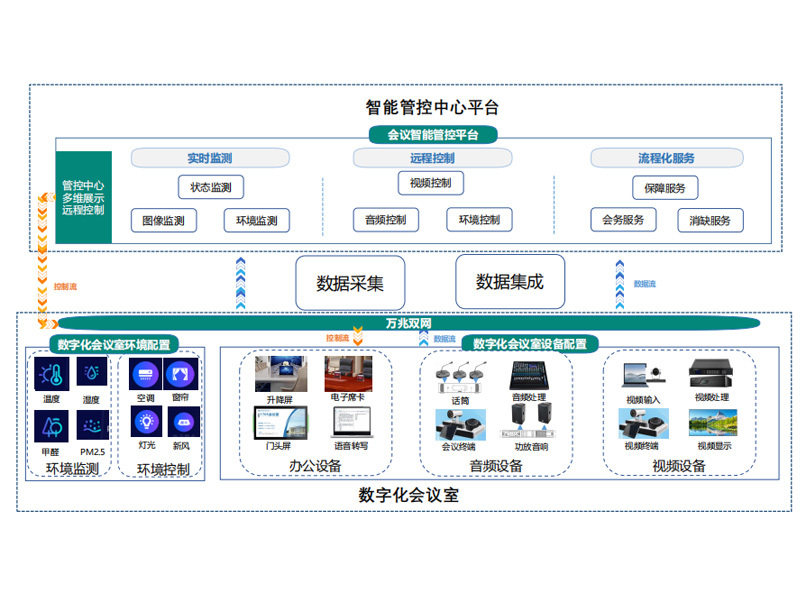Click the 万兆双网 green bar
800x600 pixels.
coord(409,323)
